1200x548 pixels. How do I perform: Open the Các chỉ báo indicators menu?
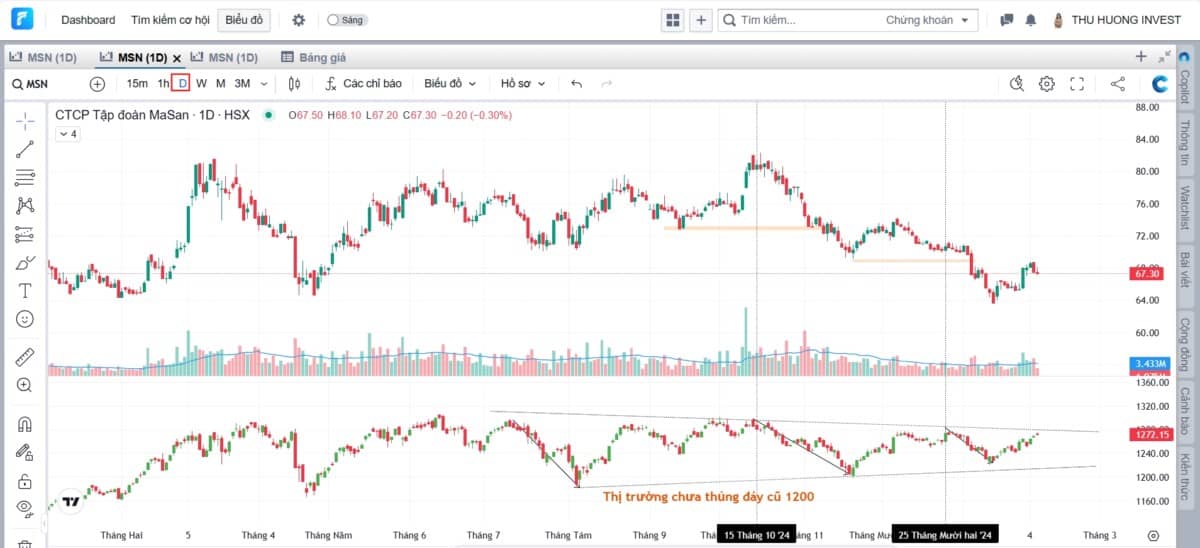[364, 84]
